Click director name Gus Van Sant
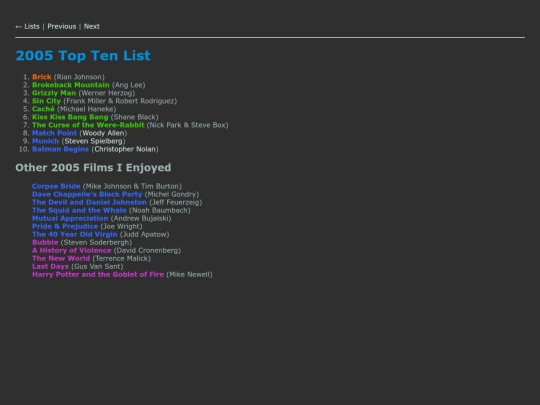The width and height of the screenshot is (540, 405). [x=97, y=267]
